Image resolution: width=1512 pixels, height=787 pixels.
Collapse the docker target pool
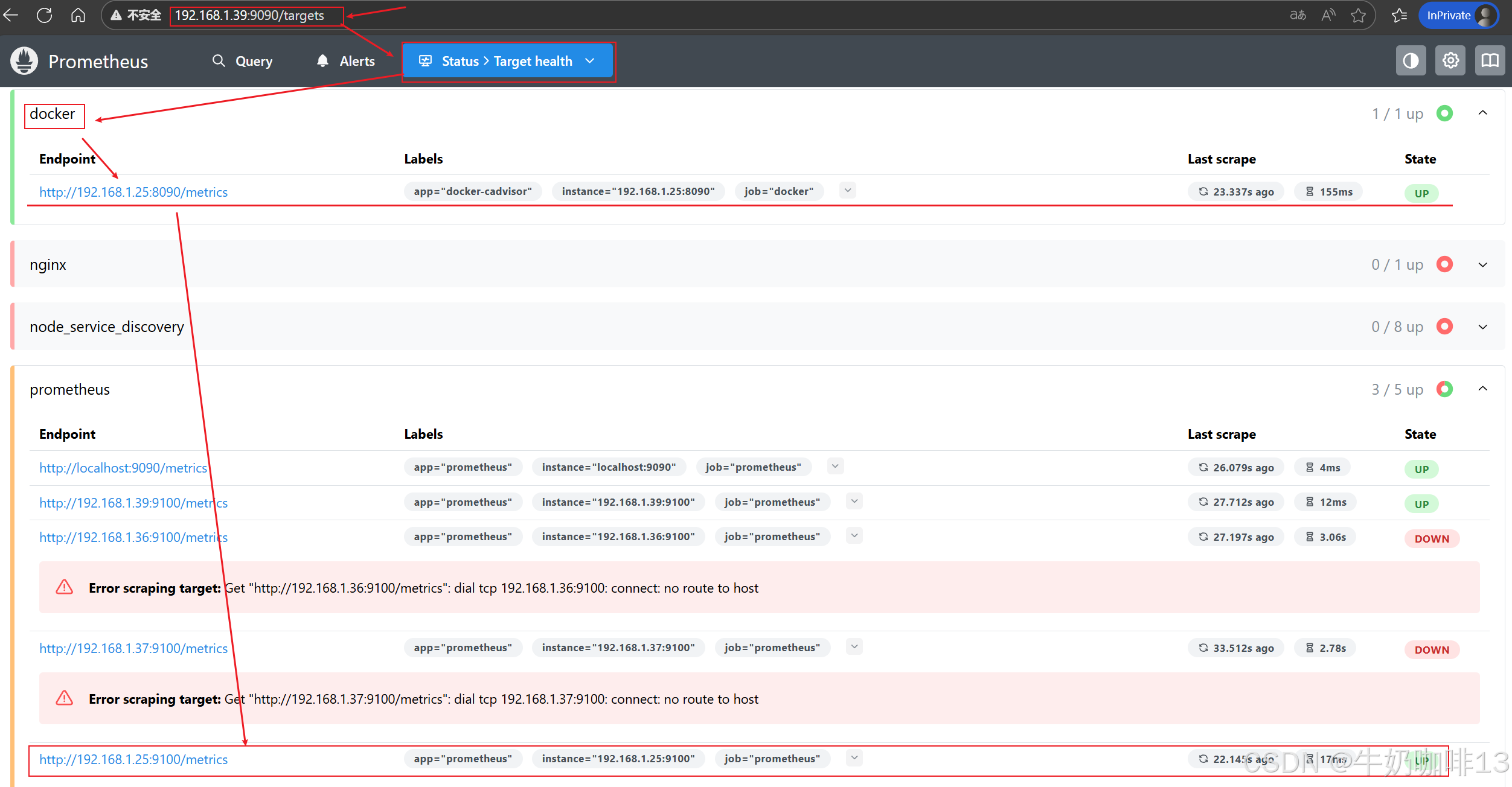point(1482,113)
